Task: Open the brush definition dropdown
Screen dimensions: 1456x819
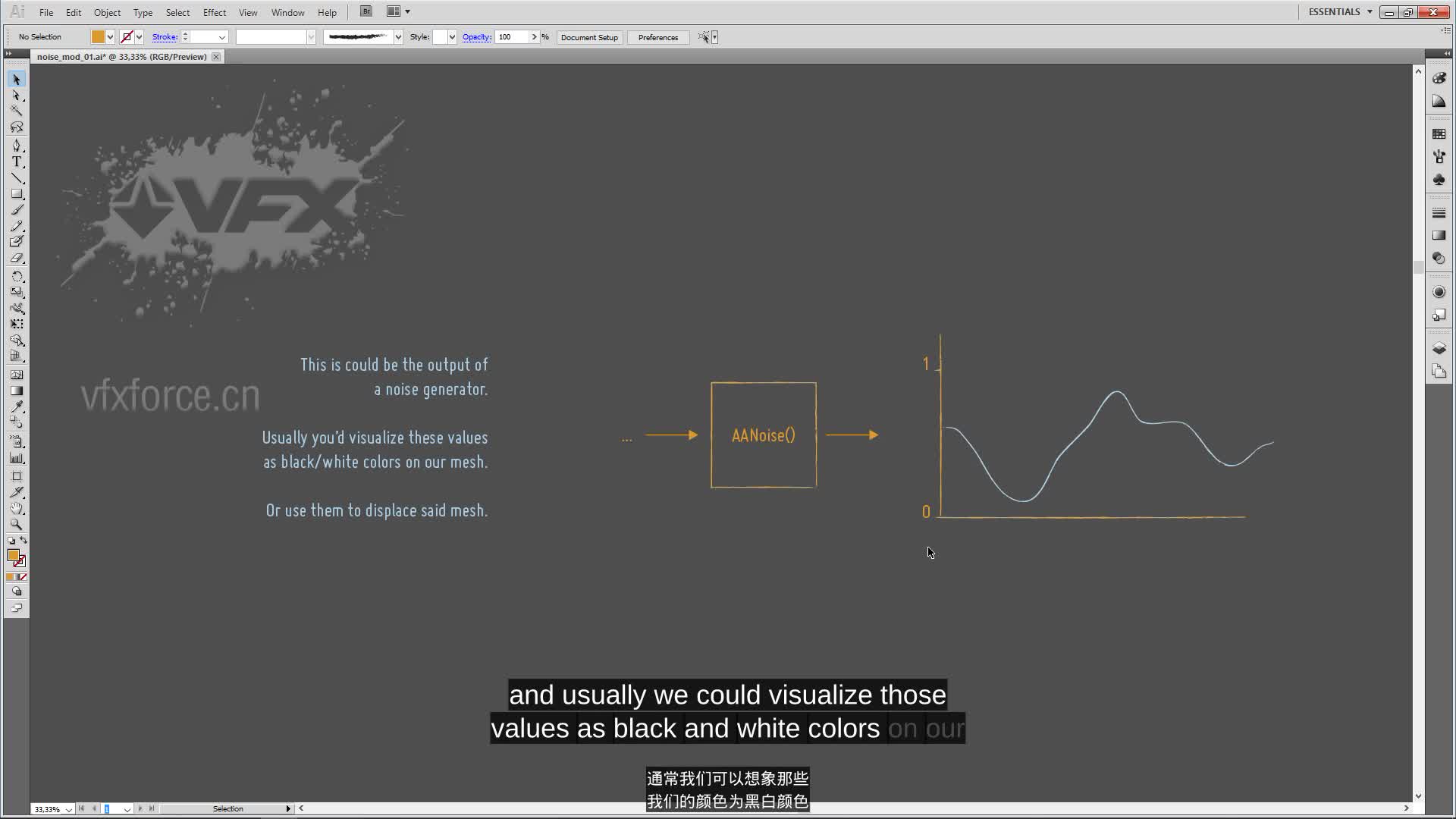Action: [397, 37]
